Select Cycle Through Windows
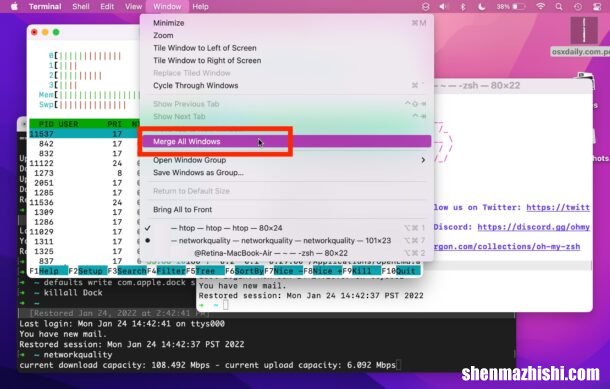 coord(286,85)
